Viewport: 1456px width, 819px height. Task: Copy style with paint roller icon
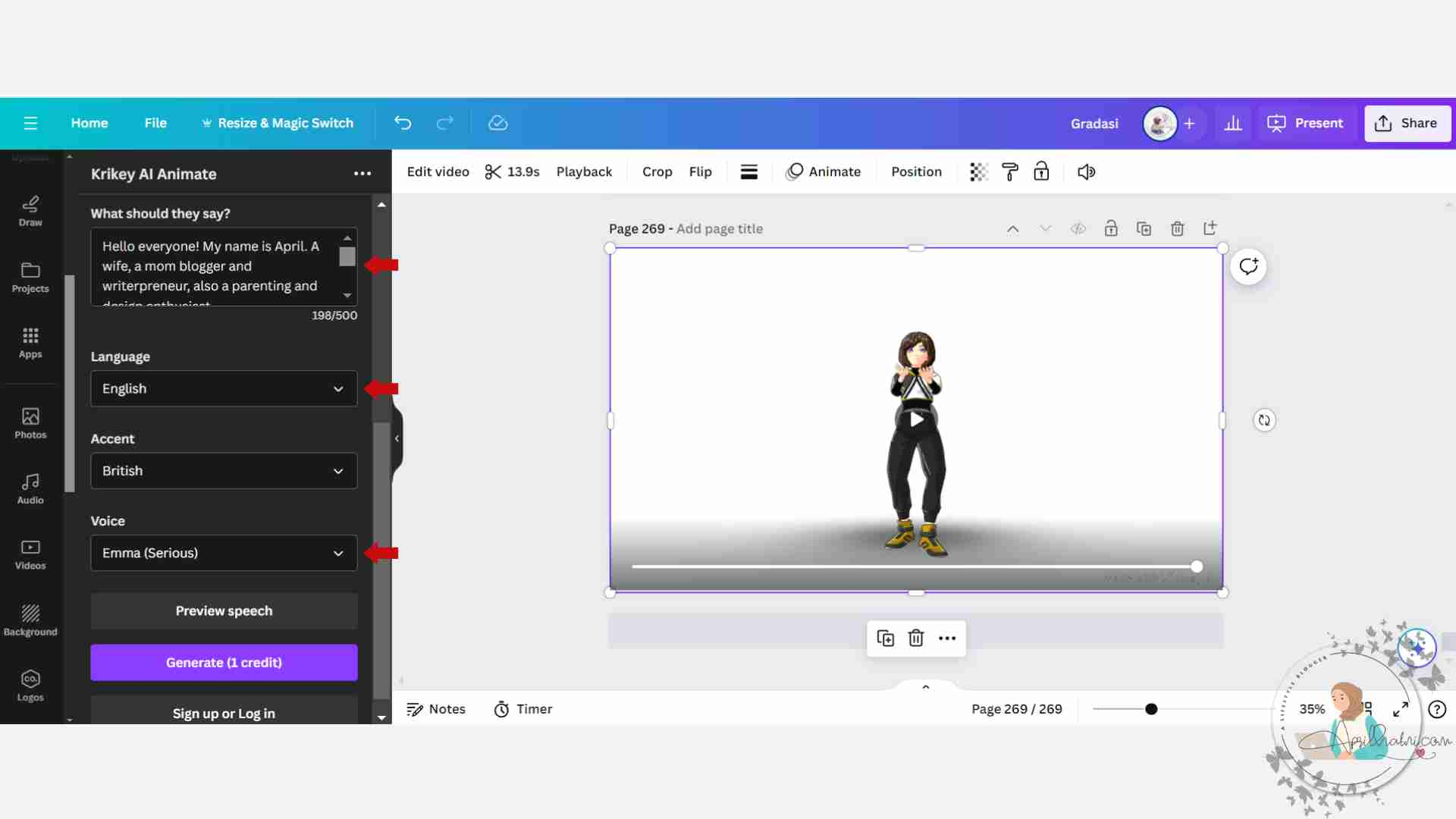click(1010, 171)
